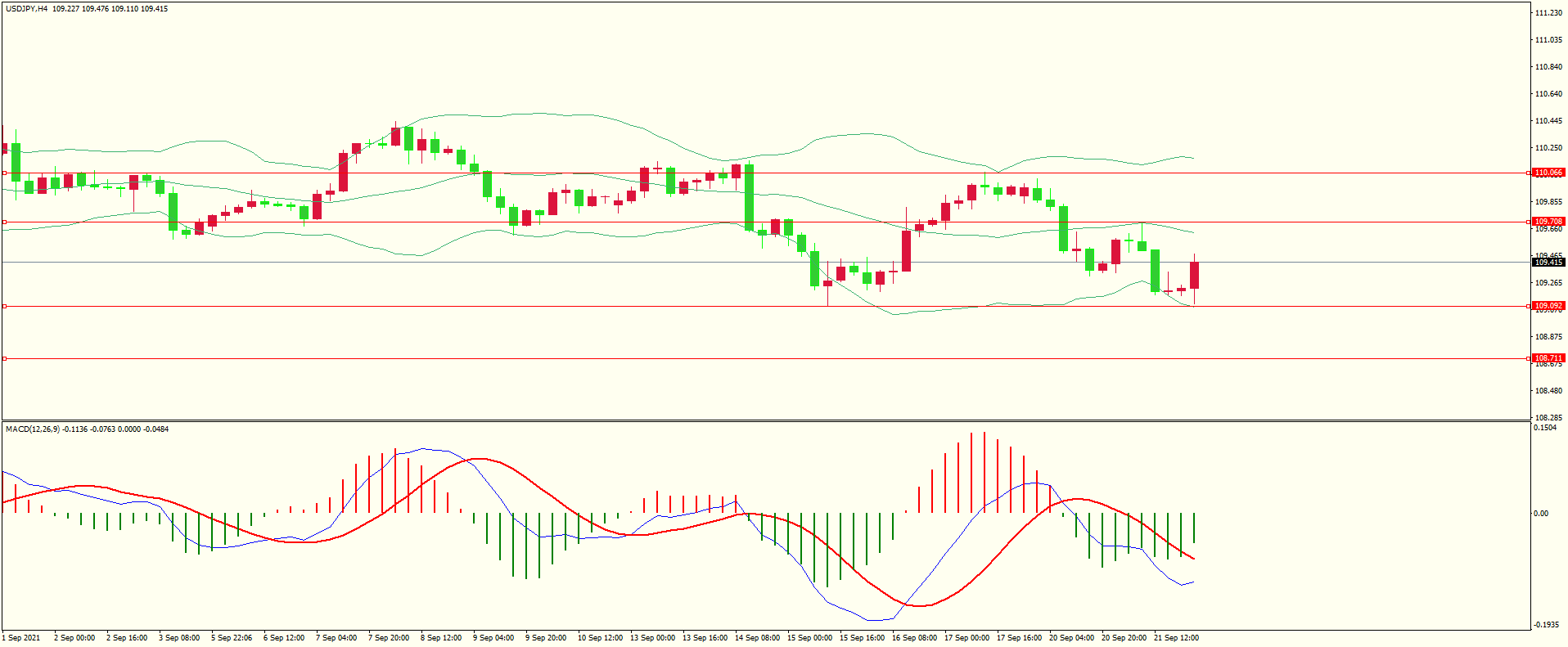Click the 0.00 MACD zero level label
1568x647 pixels.
[1541, 514]
